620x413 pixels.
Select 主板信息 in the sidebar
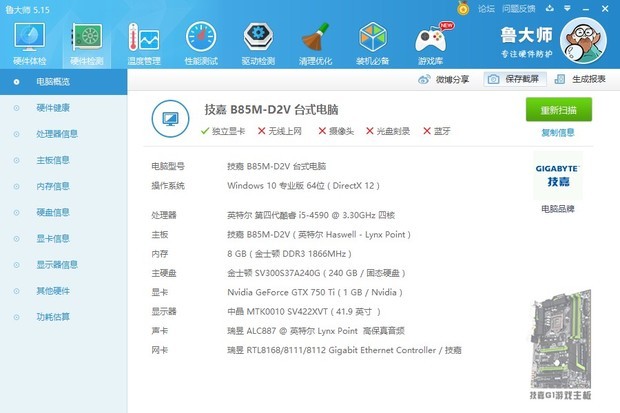click(x=63, y=160)
